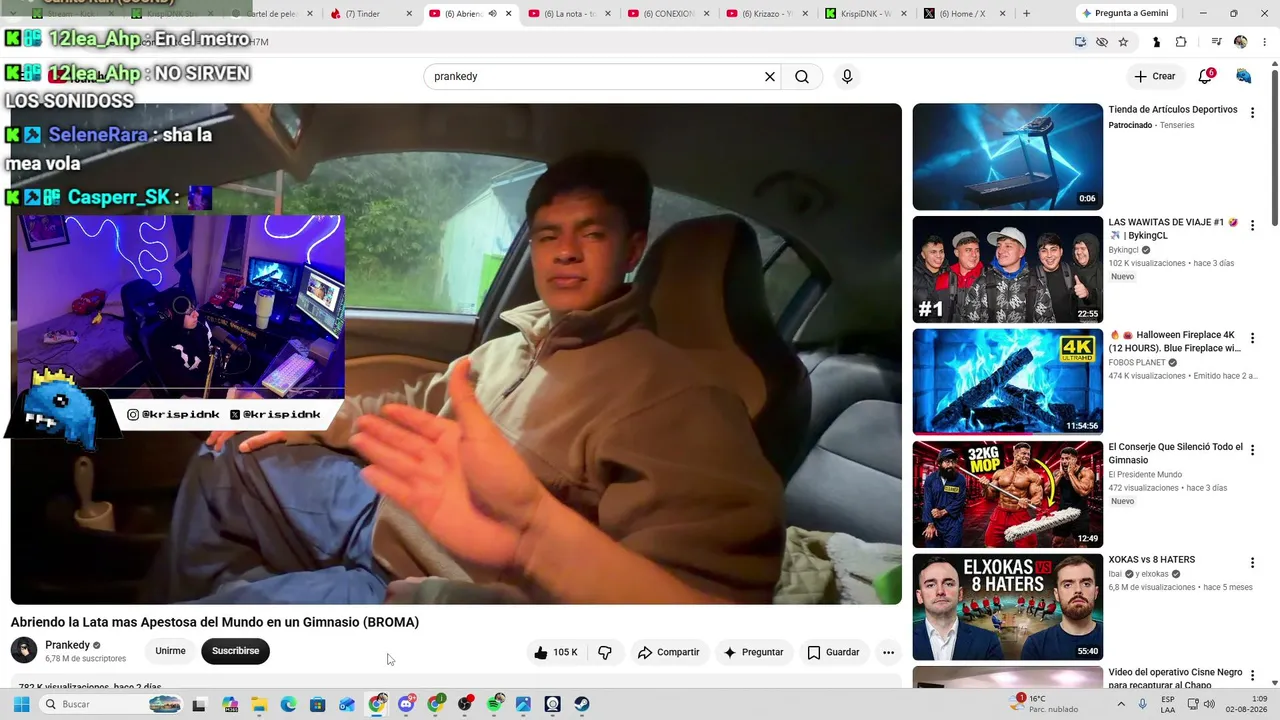Viewport: 1280px width, 720px height.
Task: Mute the playing YouTube tab audio
Action: coord(492,14)
